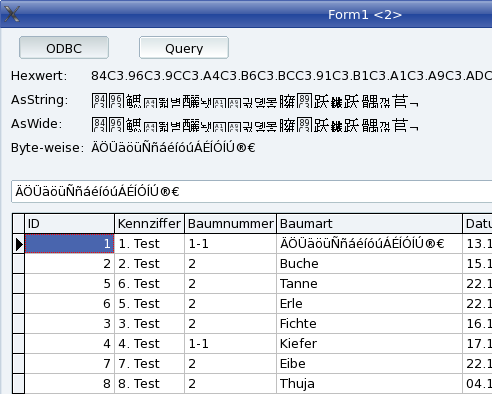Select the Baumart column header
The width and height of the screenshot is (492, 394).
(369, 224)
